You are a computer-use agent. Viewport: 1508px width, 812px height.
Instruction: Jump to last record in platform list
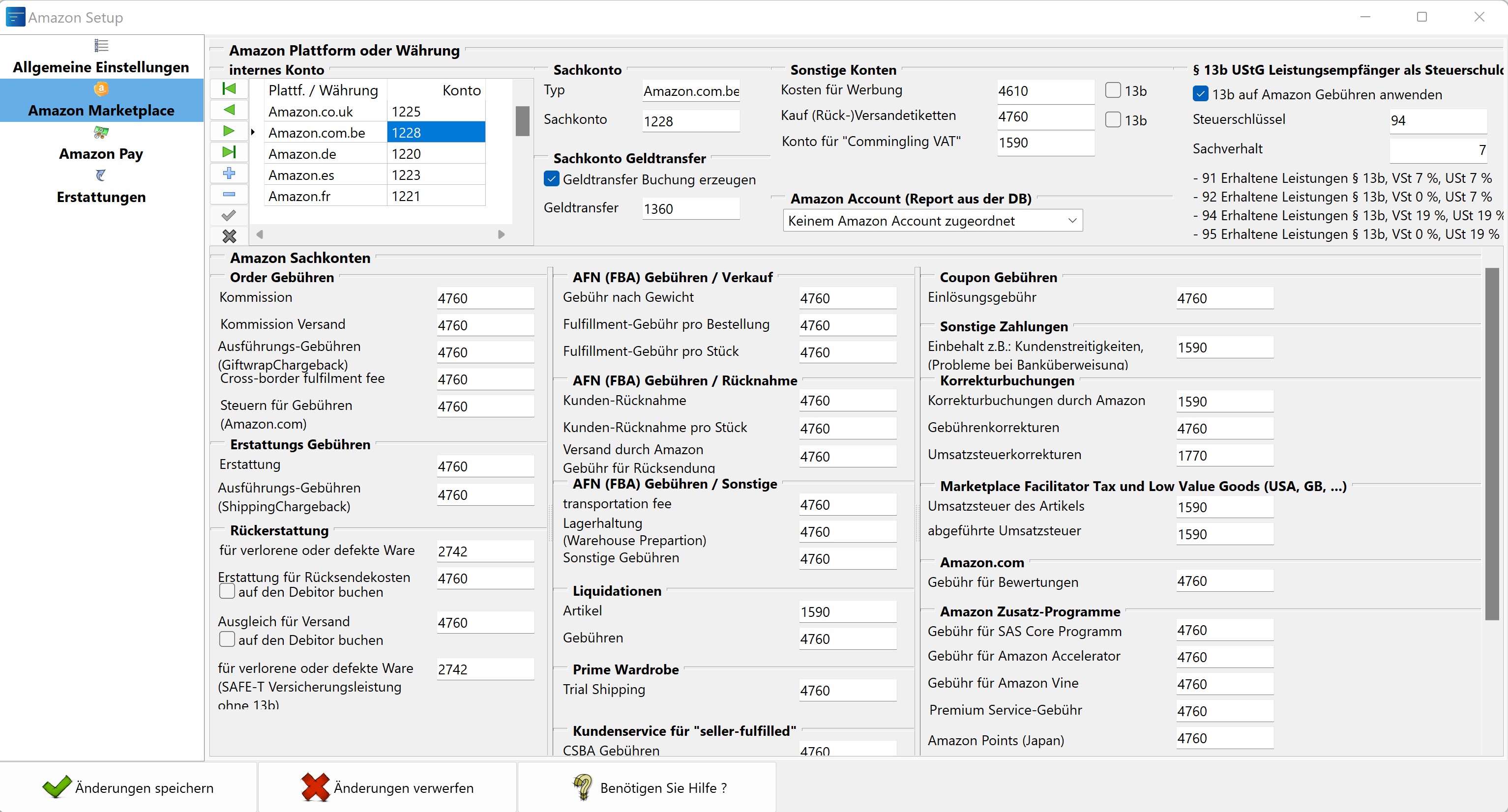tap(229, 152)
